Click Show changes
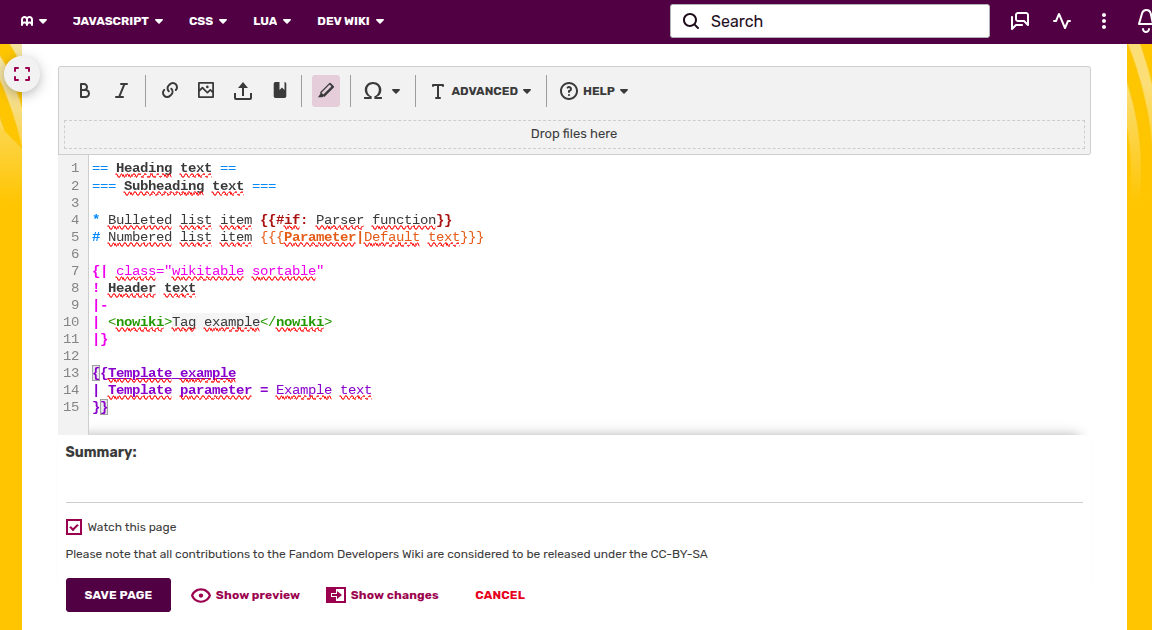Screen dimensions: 1152x630 click(382, 594)
